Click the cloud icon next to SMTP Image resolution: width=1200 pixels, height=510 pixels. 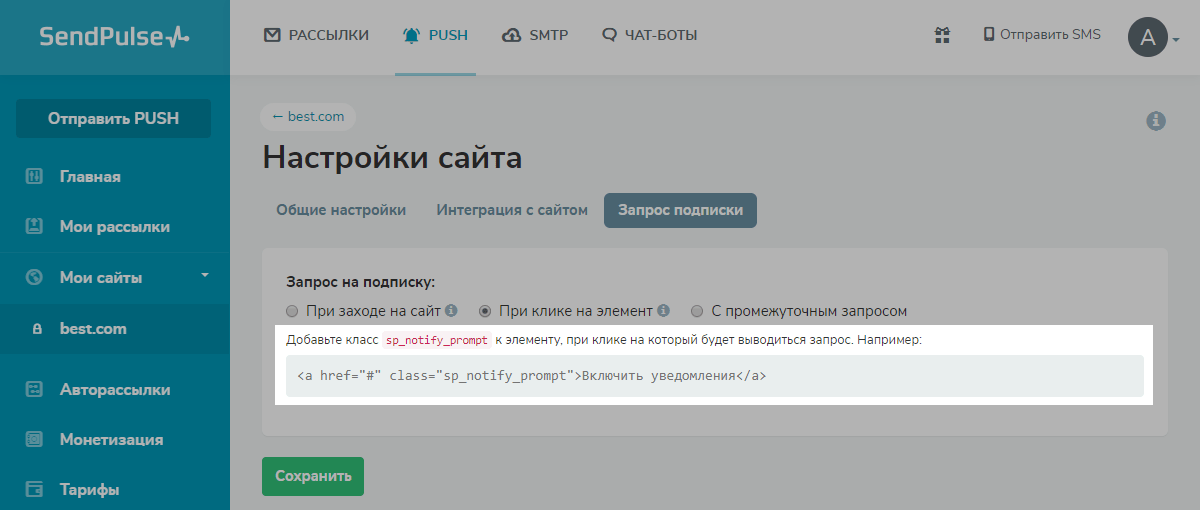coord(511,35)
